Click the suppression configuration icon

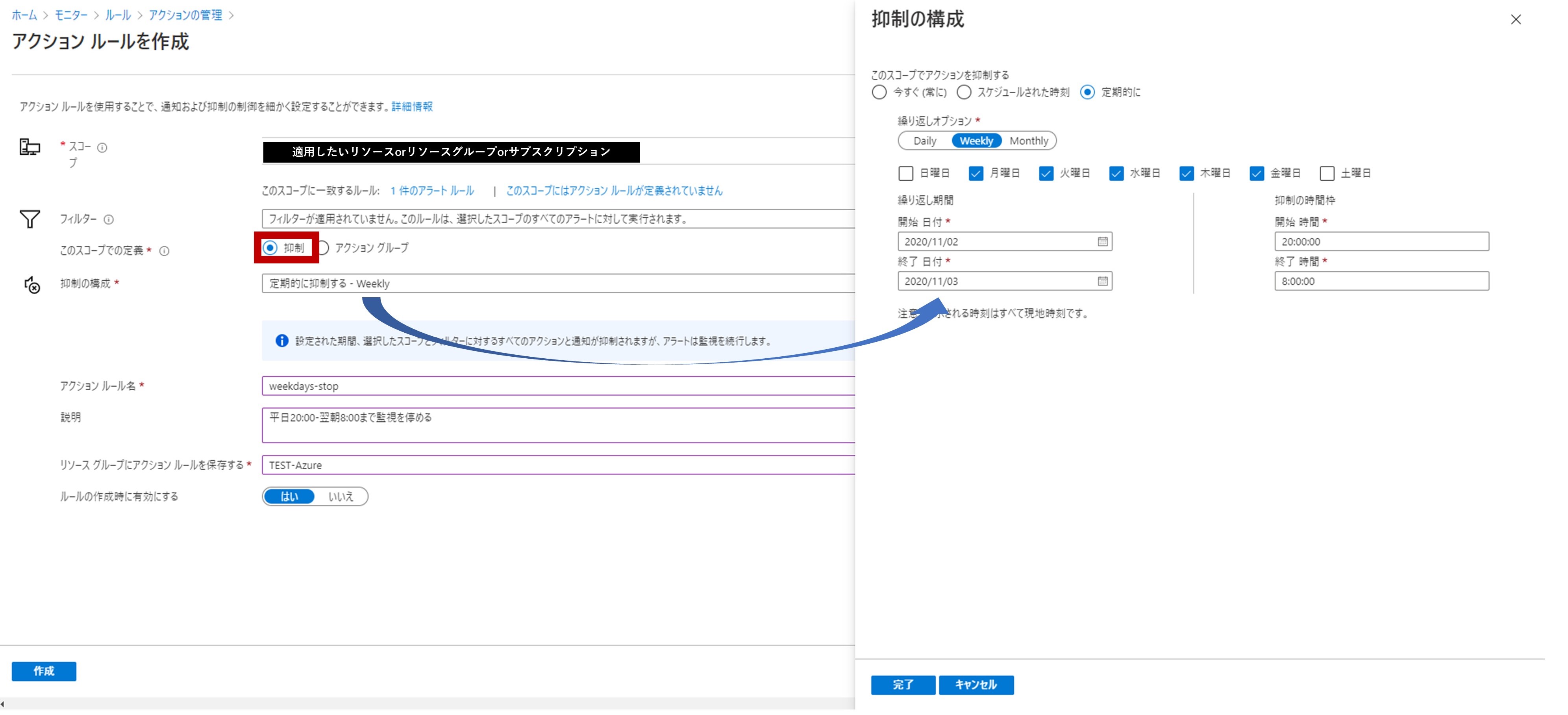(x=31, y=285)
